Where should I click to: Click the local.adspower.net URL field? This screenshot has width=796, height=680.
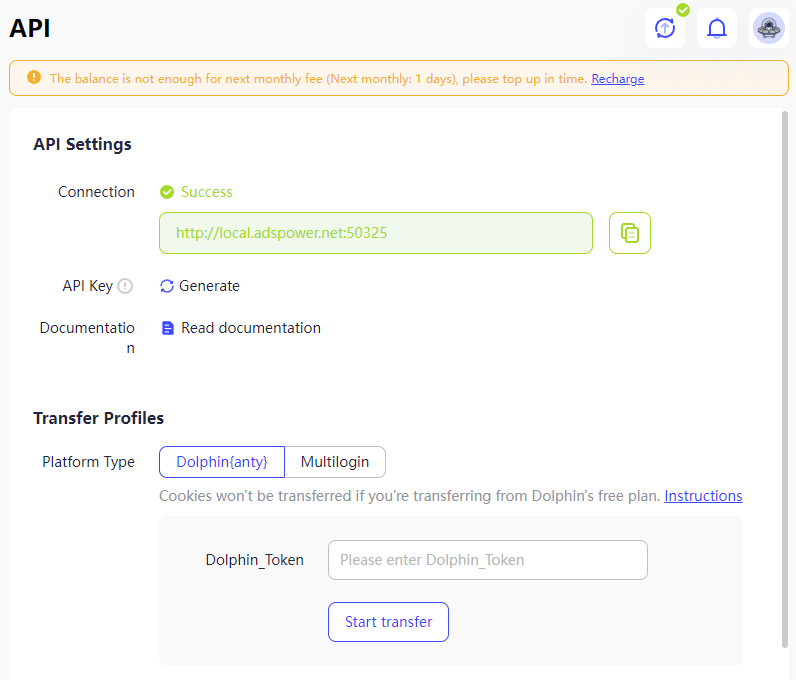tap(376, 233)
